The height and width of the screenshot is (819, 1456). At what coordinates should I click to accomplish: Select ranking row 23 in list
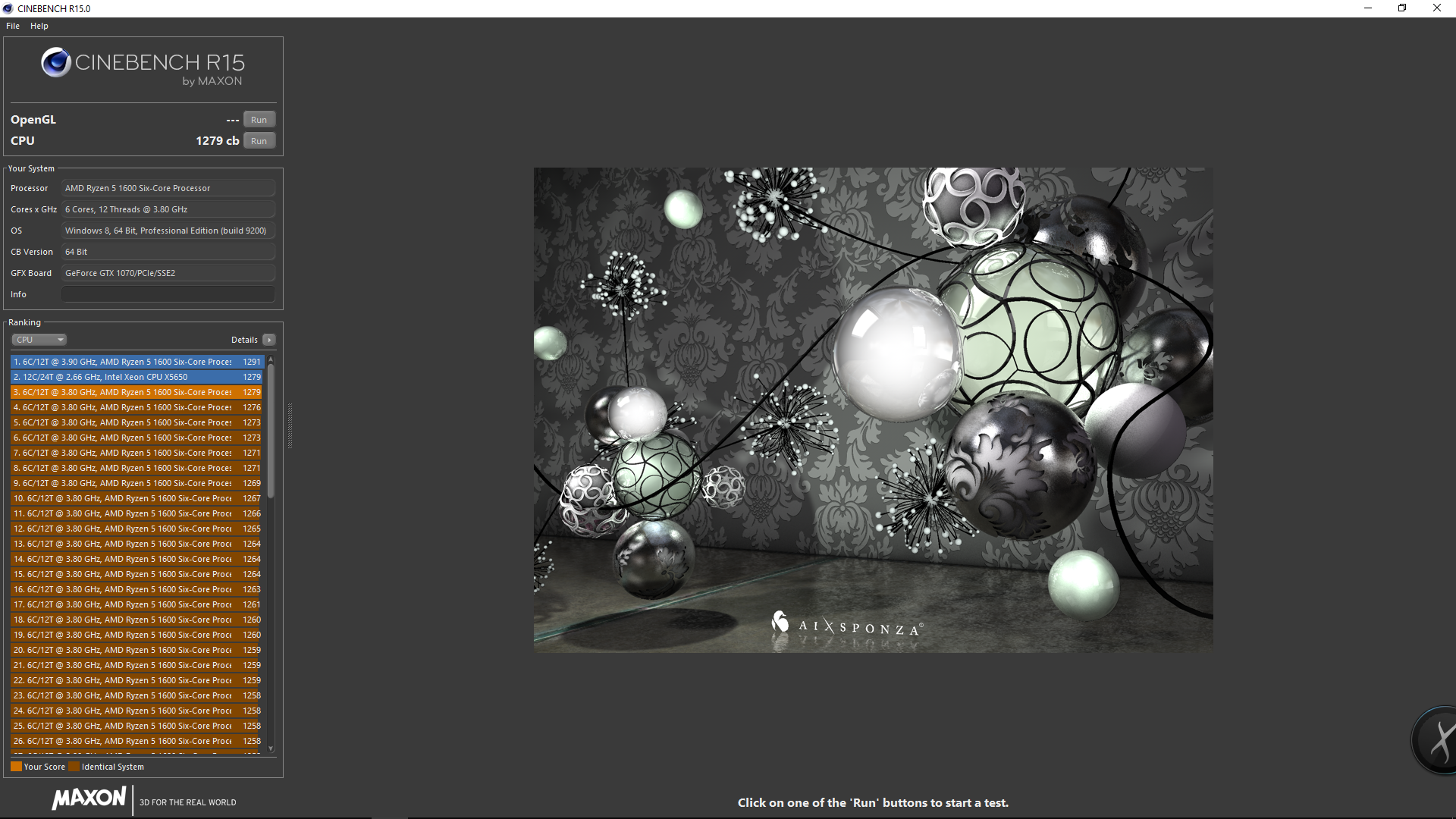point(136,695)
